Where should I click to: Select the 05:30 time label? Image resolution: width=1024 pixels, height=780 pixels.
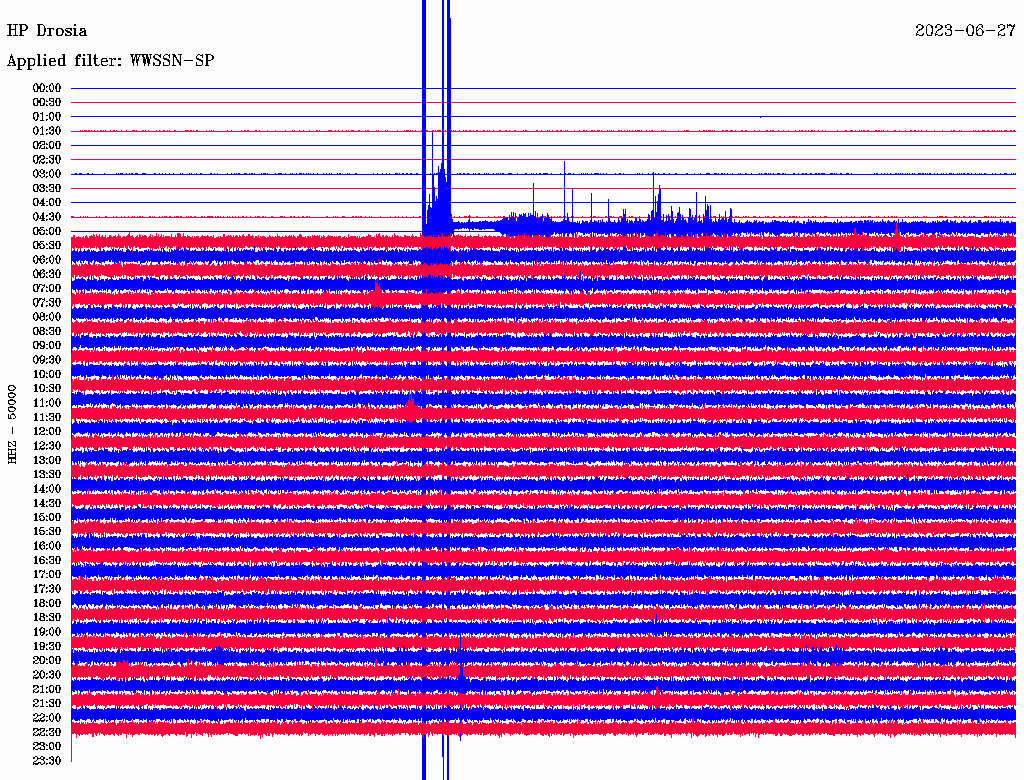click(47, 246)
